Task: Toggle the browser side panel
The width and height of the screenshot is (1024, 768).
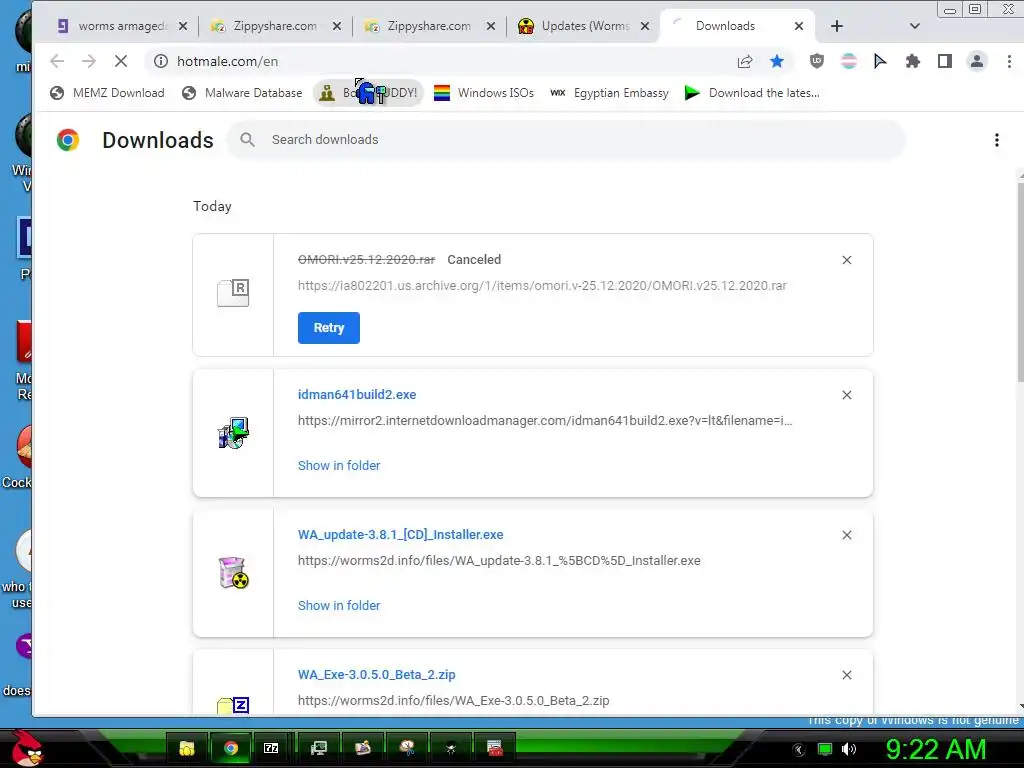Action: (944, 61)
